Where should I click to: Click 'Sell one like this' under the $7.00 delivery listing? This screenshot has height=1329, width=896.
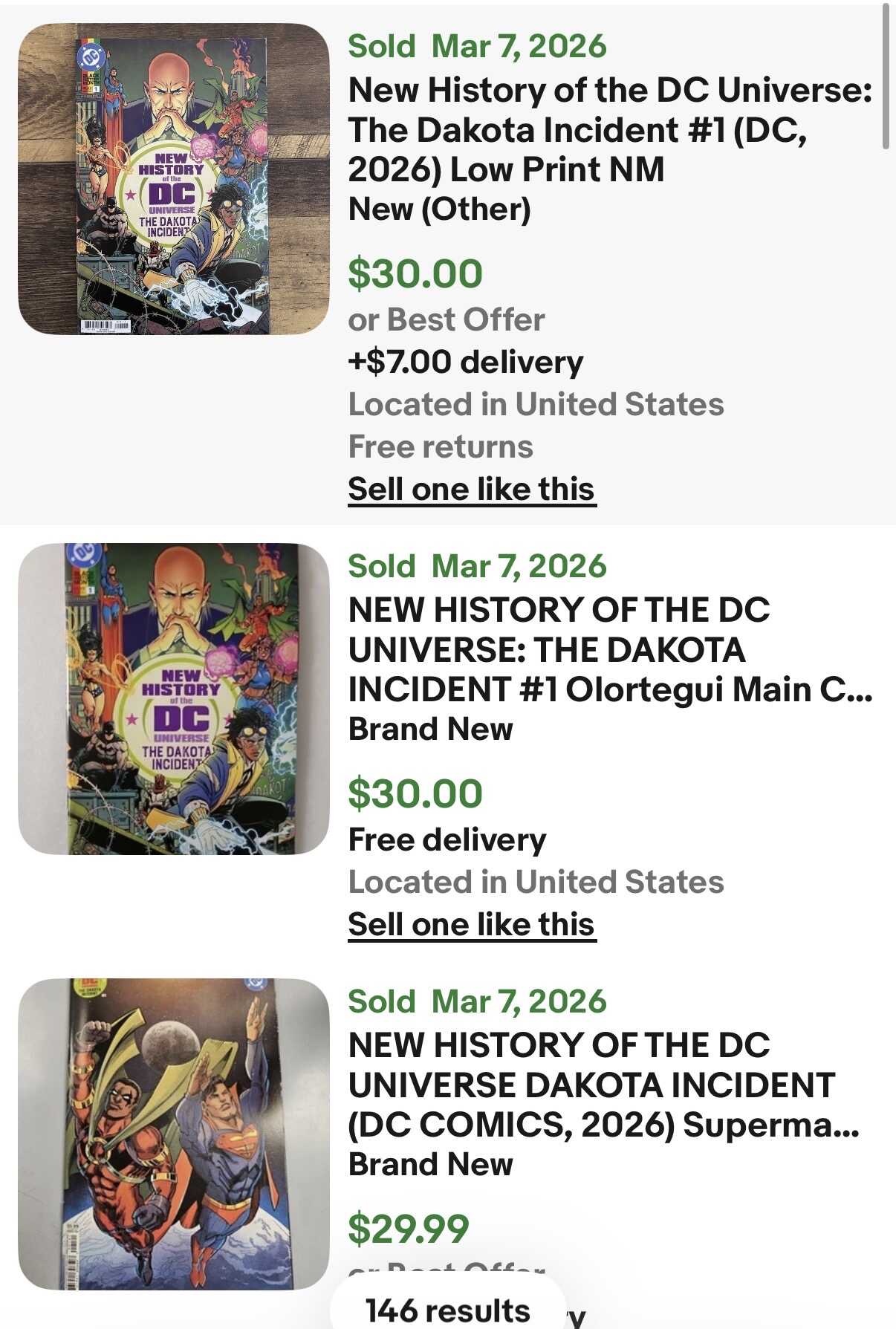pos(472,490)
